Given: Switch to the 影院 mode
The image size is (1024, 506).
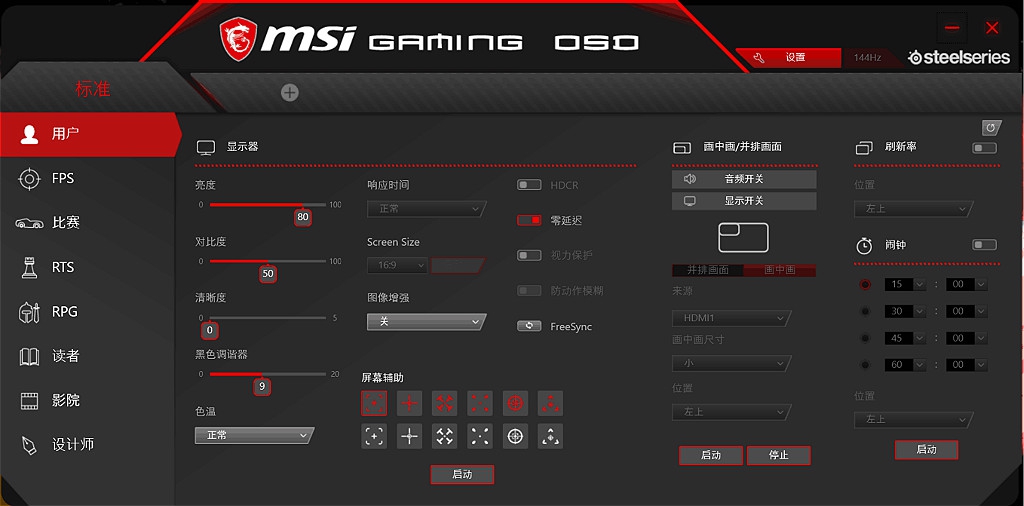Looking at the screenshot, I should tap(88, 400).
